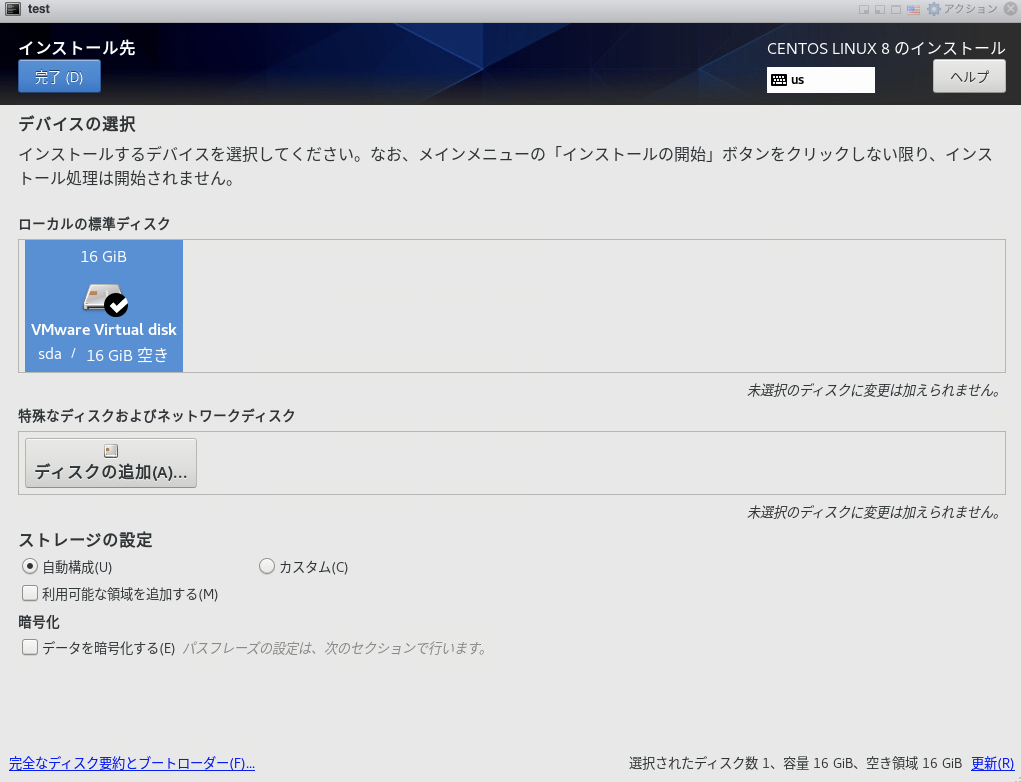Screen dimensions: 1021x782
Task: Click the us keyboard layout indicator
Action: (x=820, y=80)
